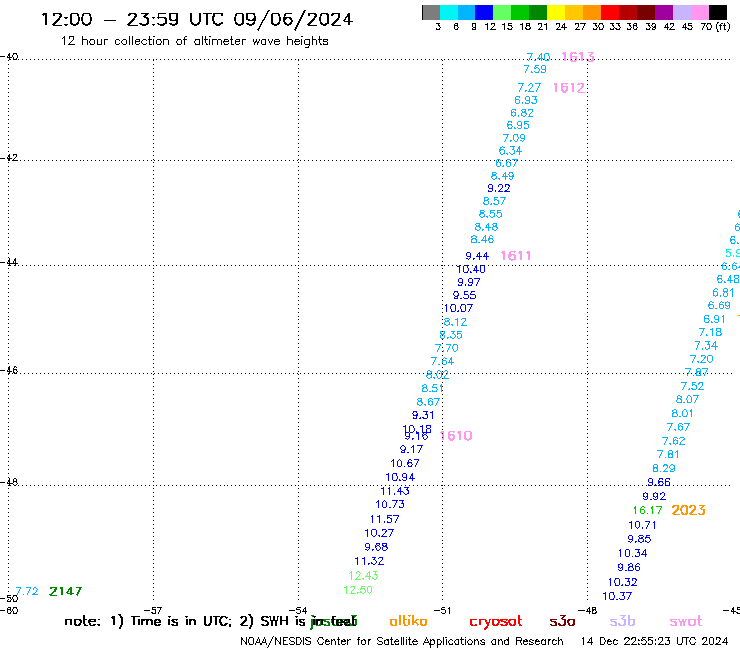Select the 10.27 wave height reading
The height and width of the screenshot is (650, 740).
[379, 533]
